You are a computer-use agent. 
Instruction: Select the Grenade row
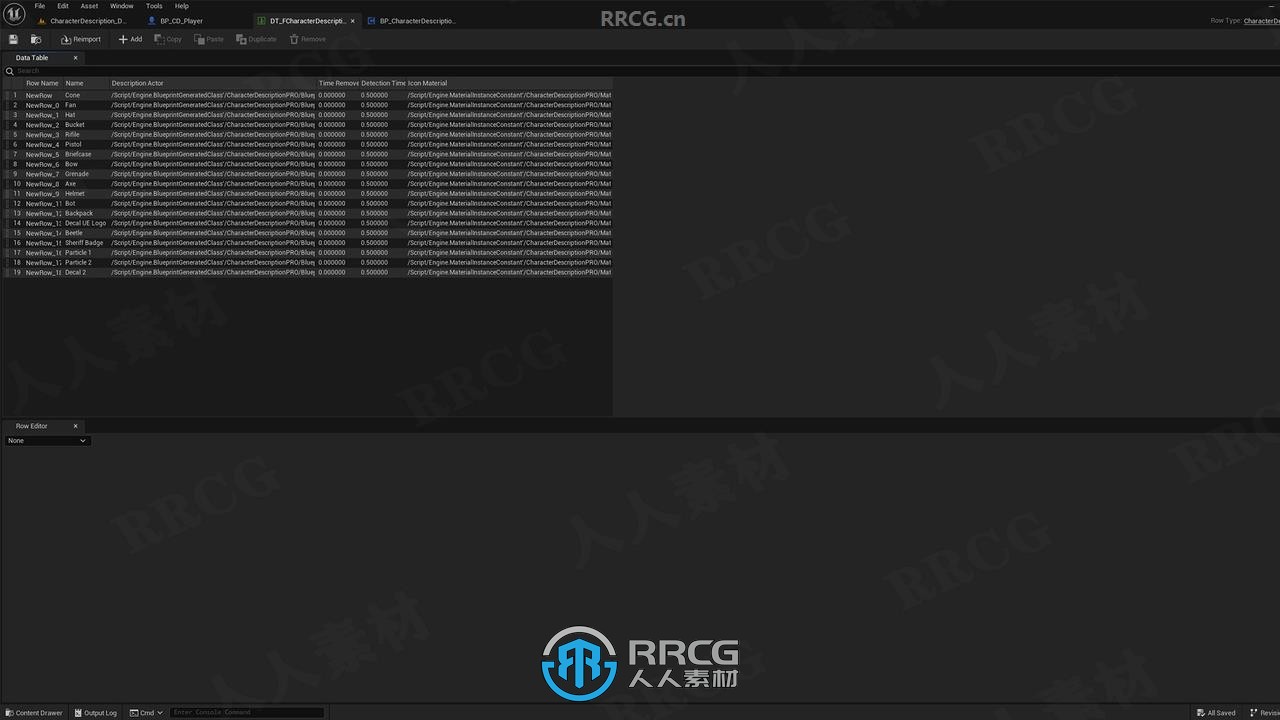click(x=308, y=174)
